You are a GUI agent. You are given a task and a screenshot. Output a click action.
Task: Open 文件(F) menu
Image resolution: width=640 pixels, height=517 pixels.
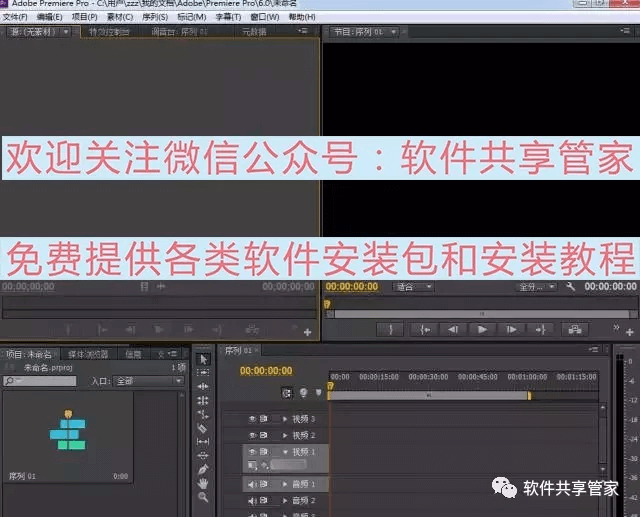(x=15, y=17)
